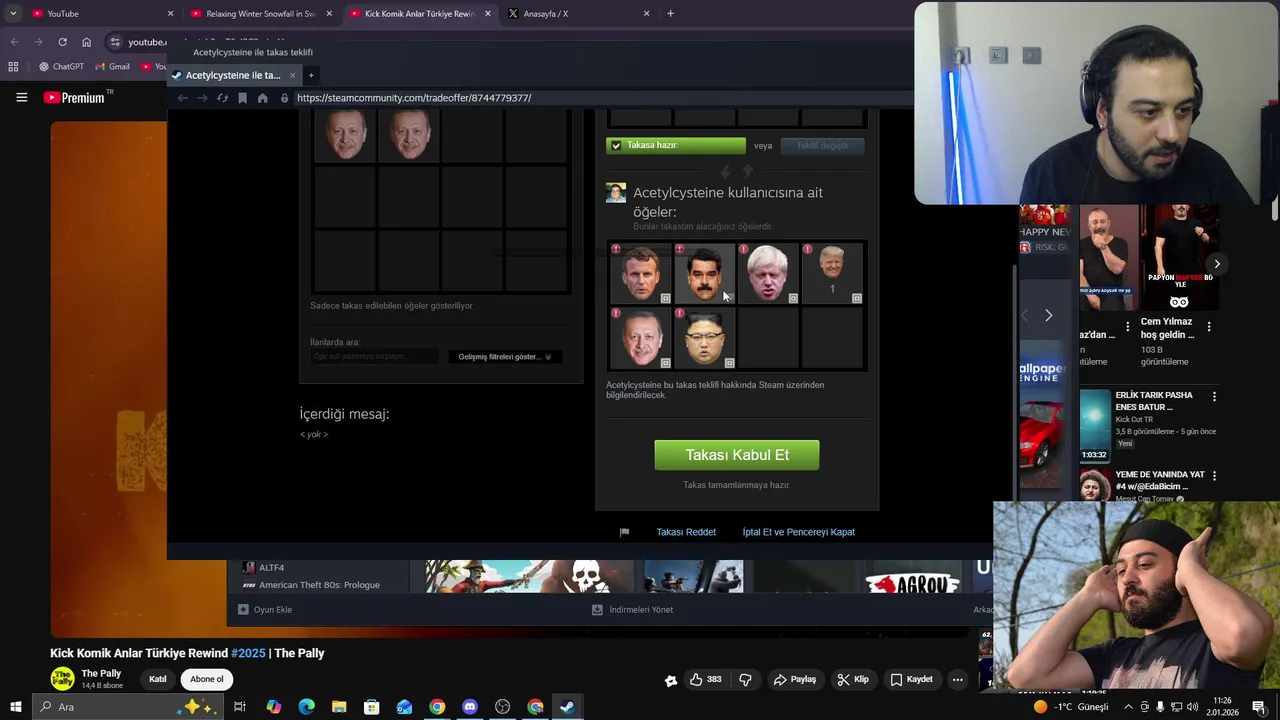Go back in the Steam trade window

coord(182,98)
